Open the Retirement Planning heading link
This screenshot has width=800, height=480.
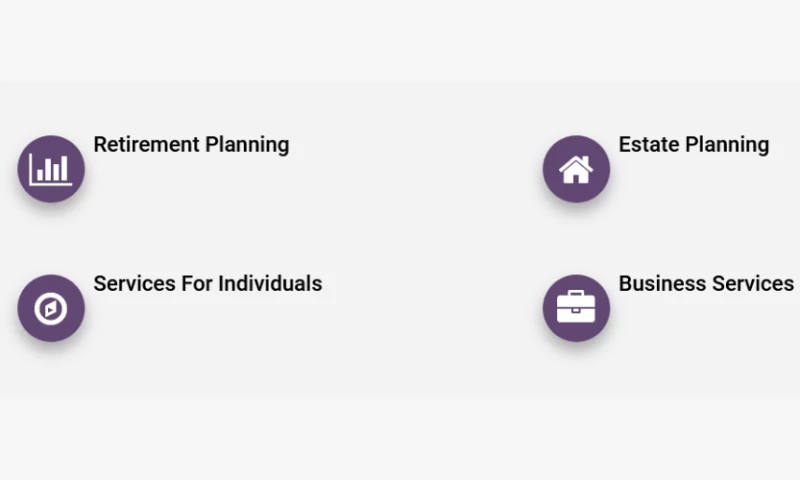click(x=191, y=145)
